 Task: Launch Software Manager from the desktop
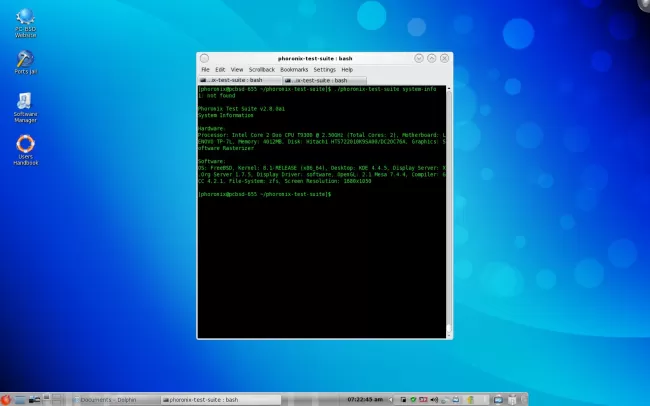[x=25, y=107]
